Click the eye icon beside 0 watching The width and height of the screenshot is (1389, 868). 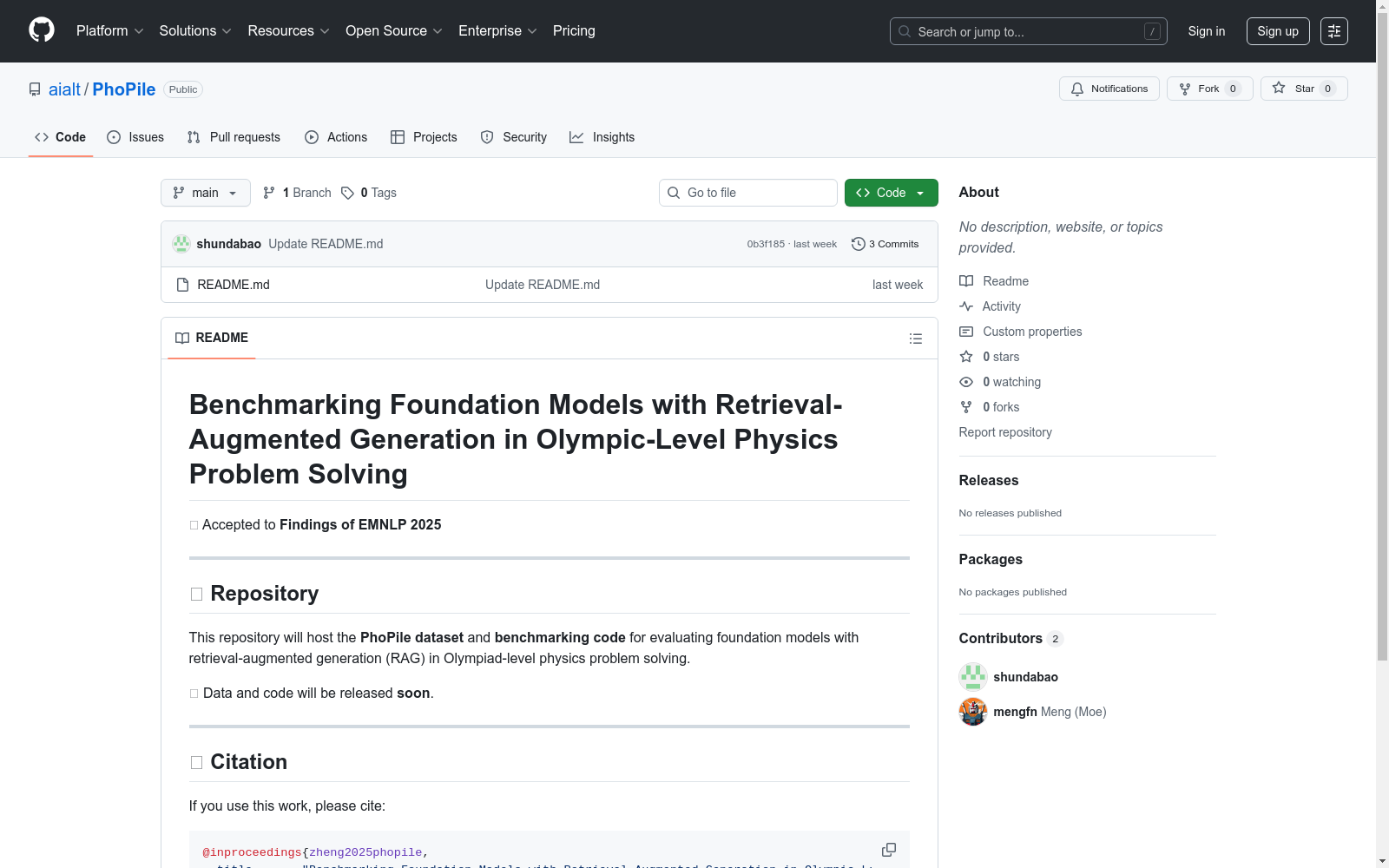(966, 382)
